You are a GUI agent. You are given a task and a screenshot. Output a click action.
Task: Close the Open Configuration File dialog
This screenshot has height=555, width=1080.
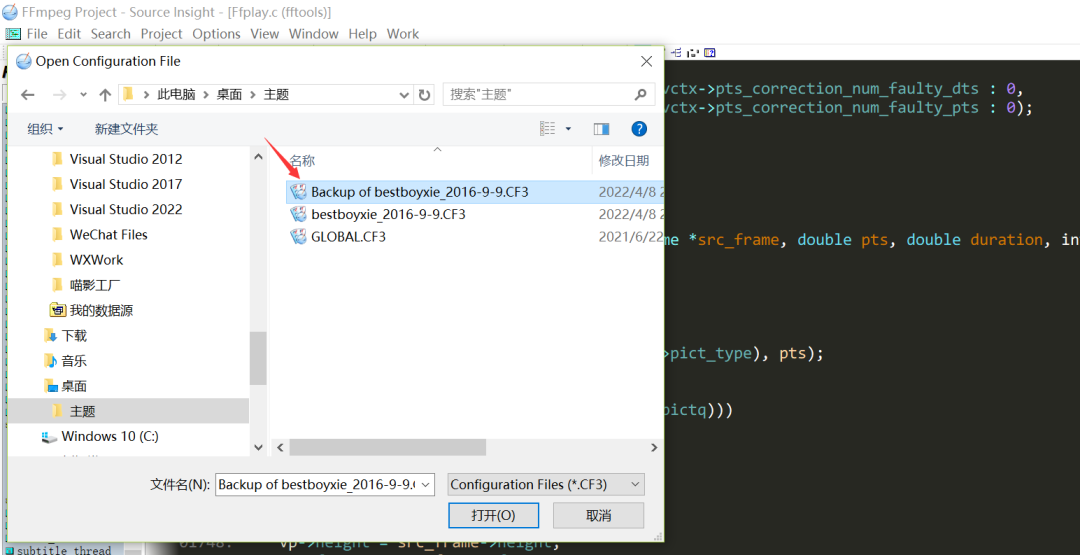pyautogui.click(x=646, y=61)
